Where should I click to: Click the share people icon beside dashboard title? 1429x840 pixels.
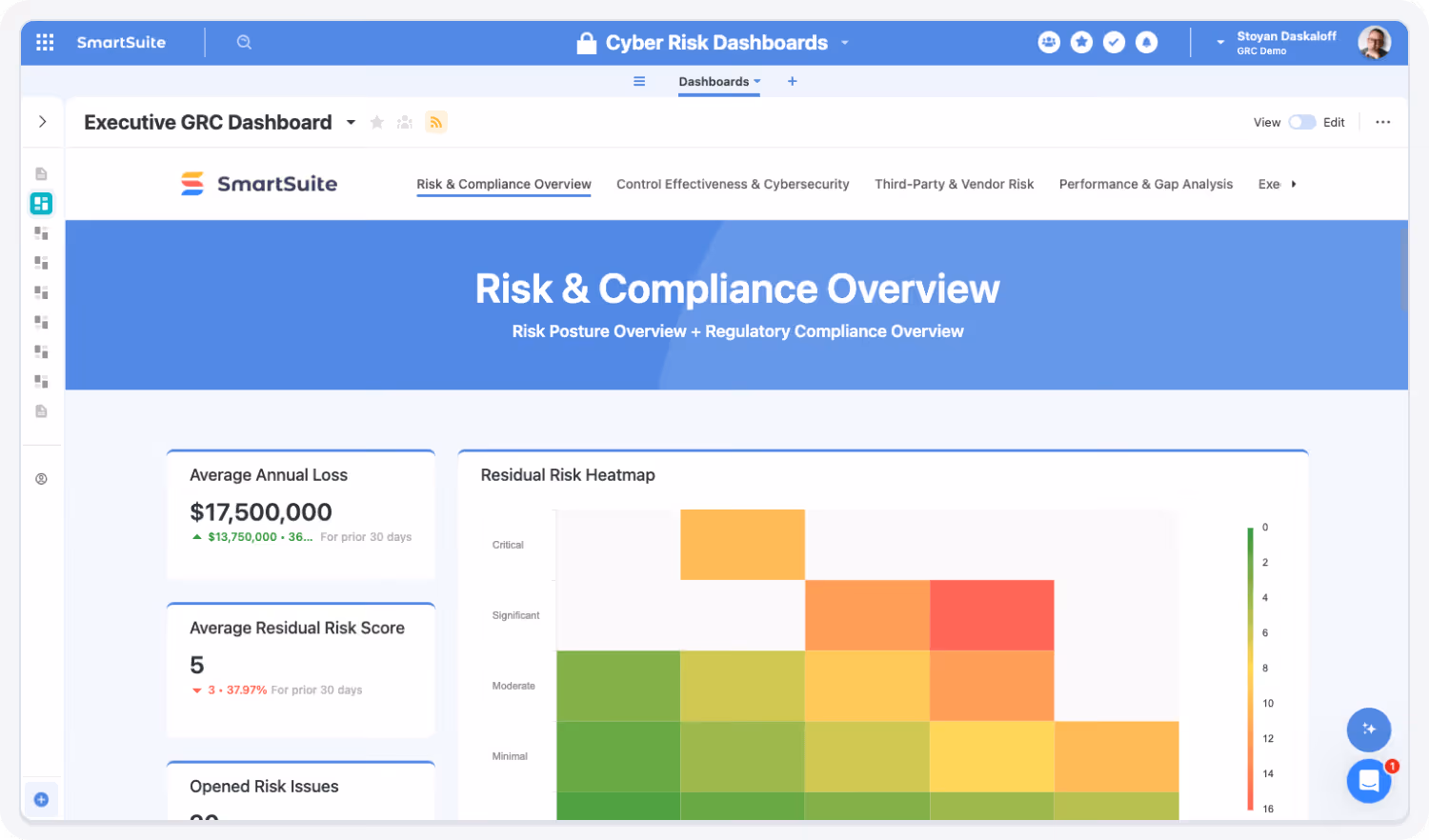[x=405, y=122]
